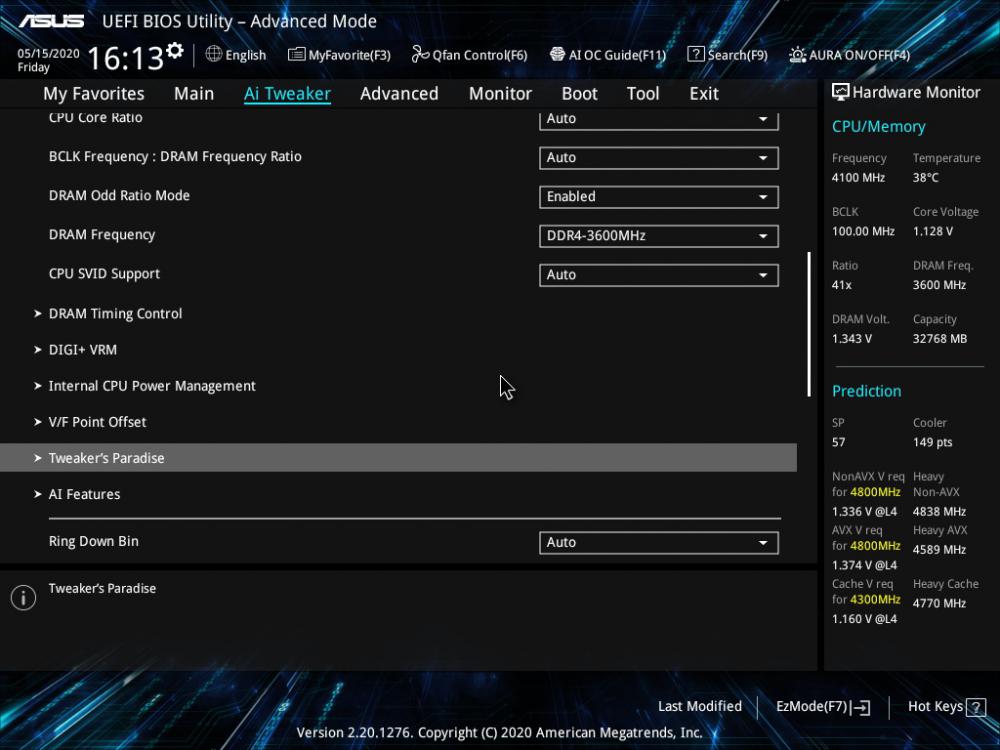Click the 4838 MHz Heavy Non-AVX value
Viewport: 1000px width, 750px height.
coord(939,511)
